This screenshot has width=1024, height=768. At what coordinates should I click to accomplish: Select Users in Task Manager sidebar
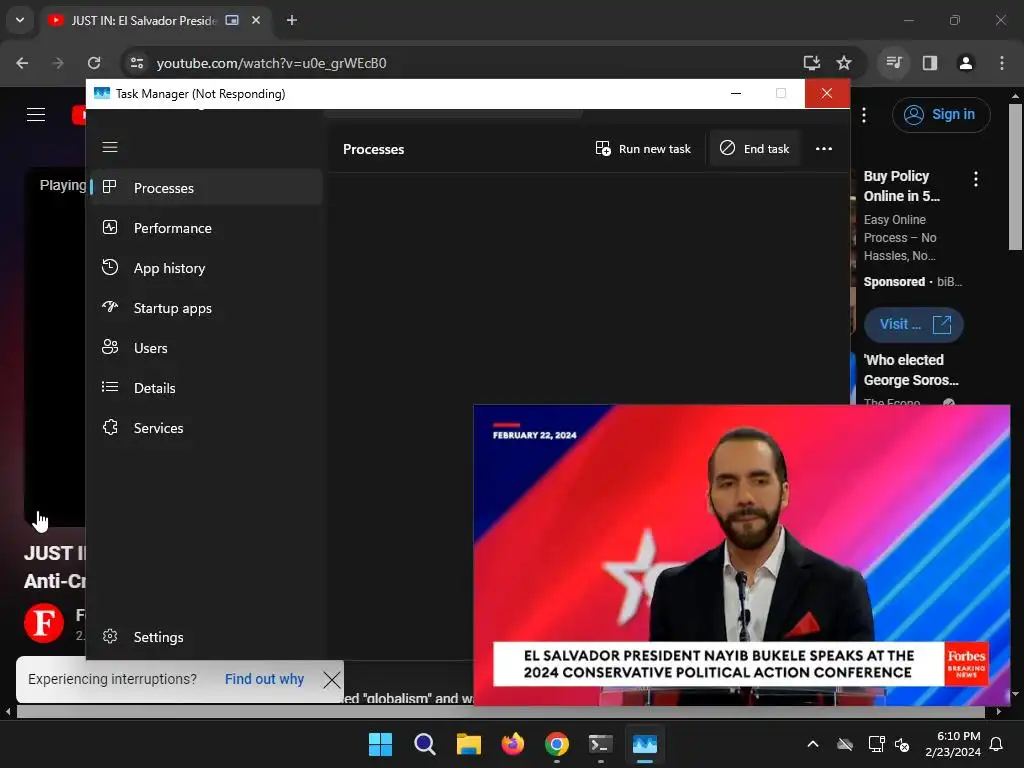(x=206, y=347)
